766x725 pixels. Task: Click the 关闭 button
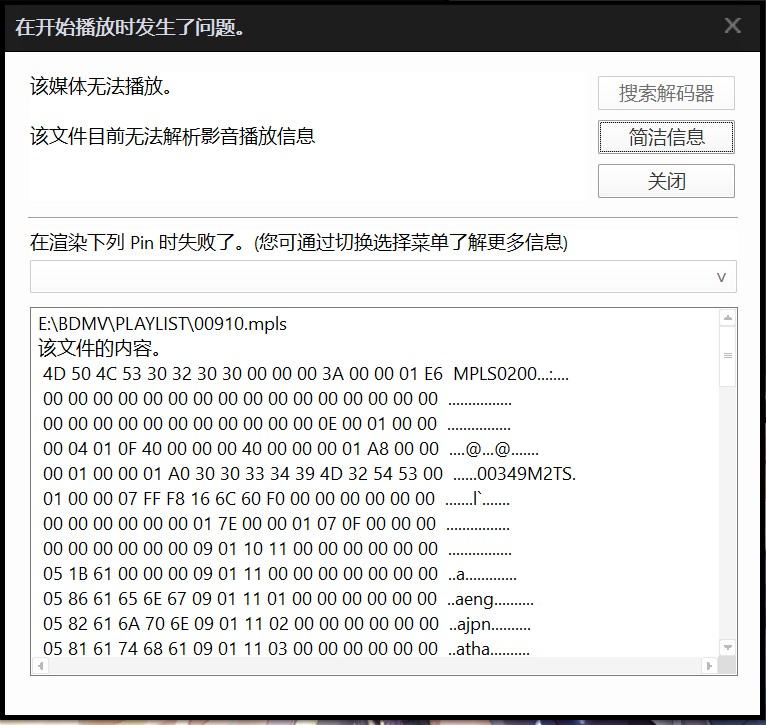tap(666, 182)
